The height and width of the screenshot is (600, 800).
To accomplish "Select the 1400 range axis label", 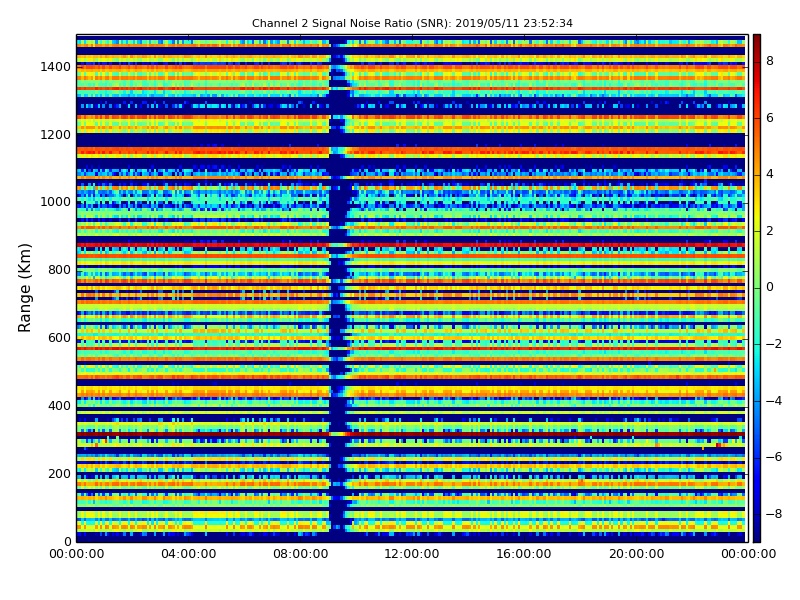I will [x=56, y=67].
